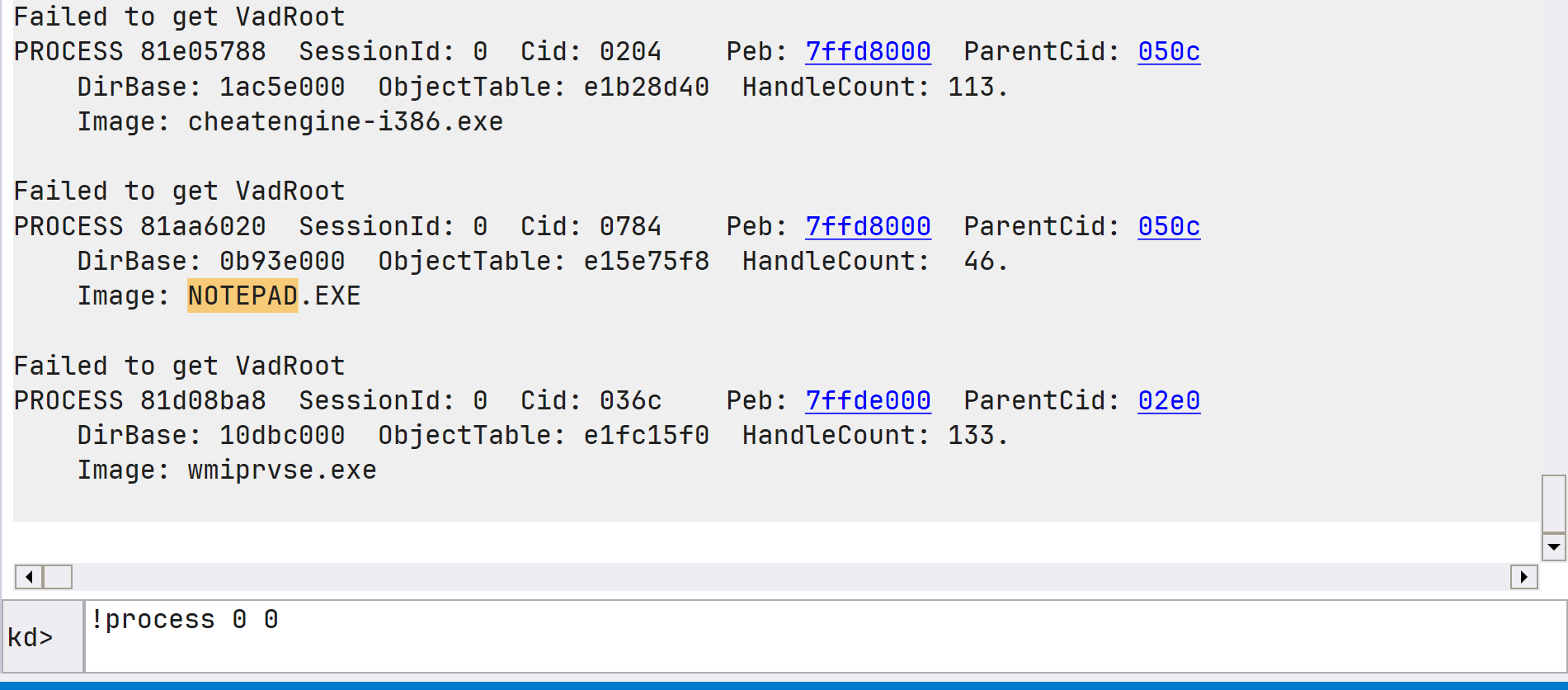The width and height of the screenshot is (1568, 690).
Task: Click the horizontal scrollbar thumb
Action: click(58, 576)
